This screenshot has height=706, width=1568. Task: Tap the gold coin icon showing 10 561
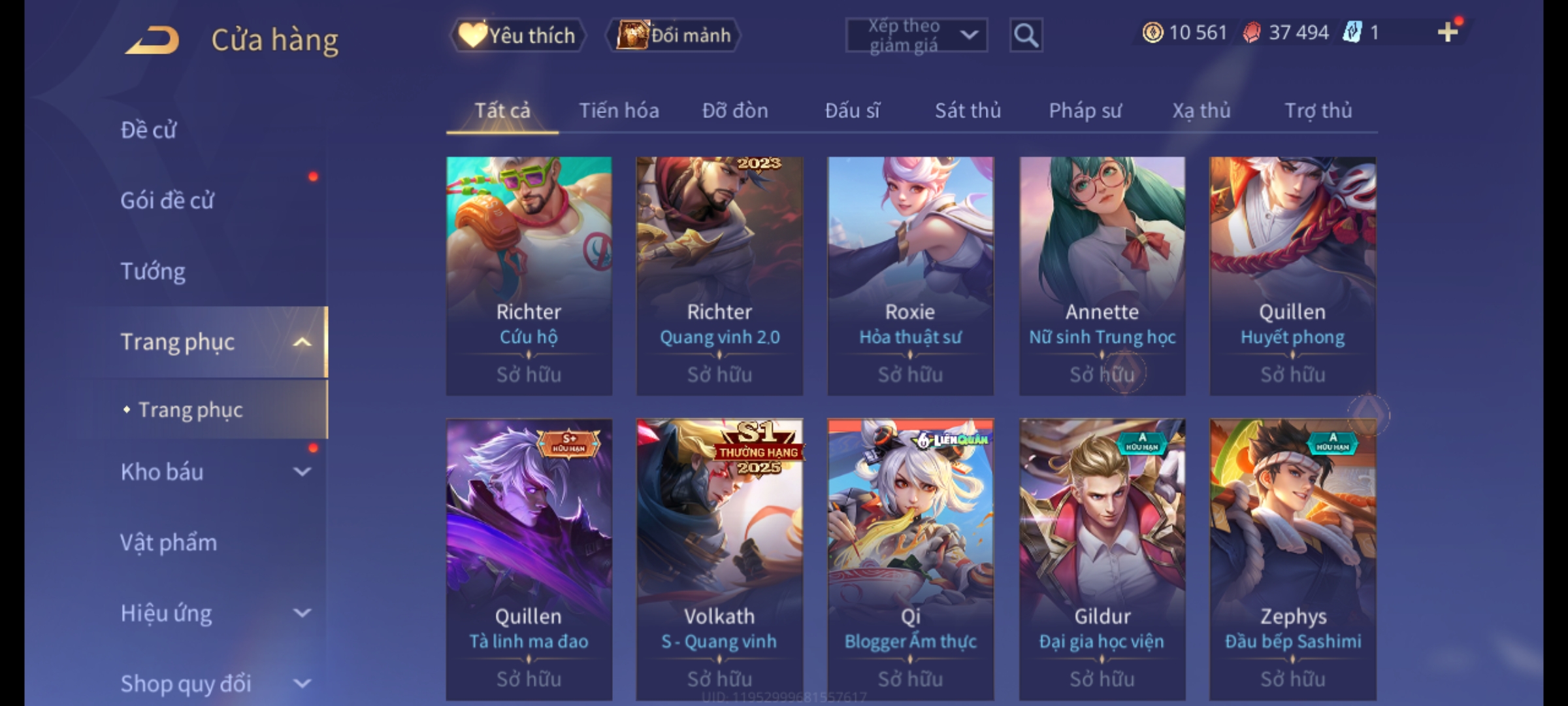pos(1152,33)
